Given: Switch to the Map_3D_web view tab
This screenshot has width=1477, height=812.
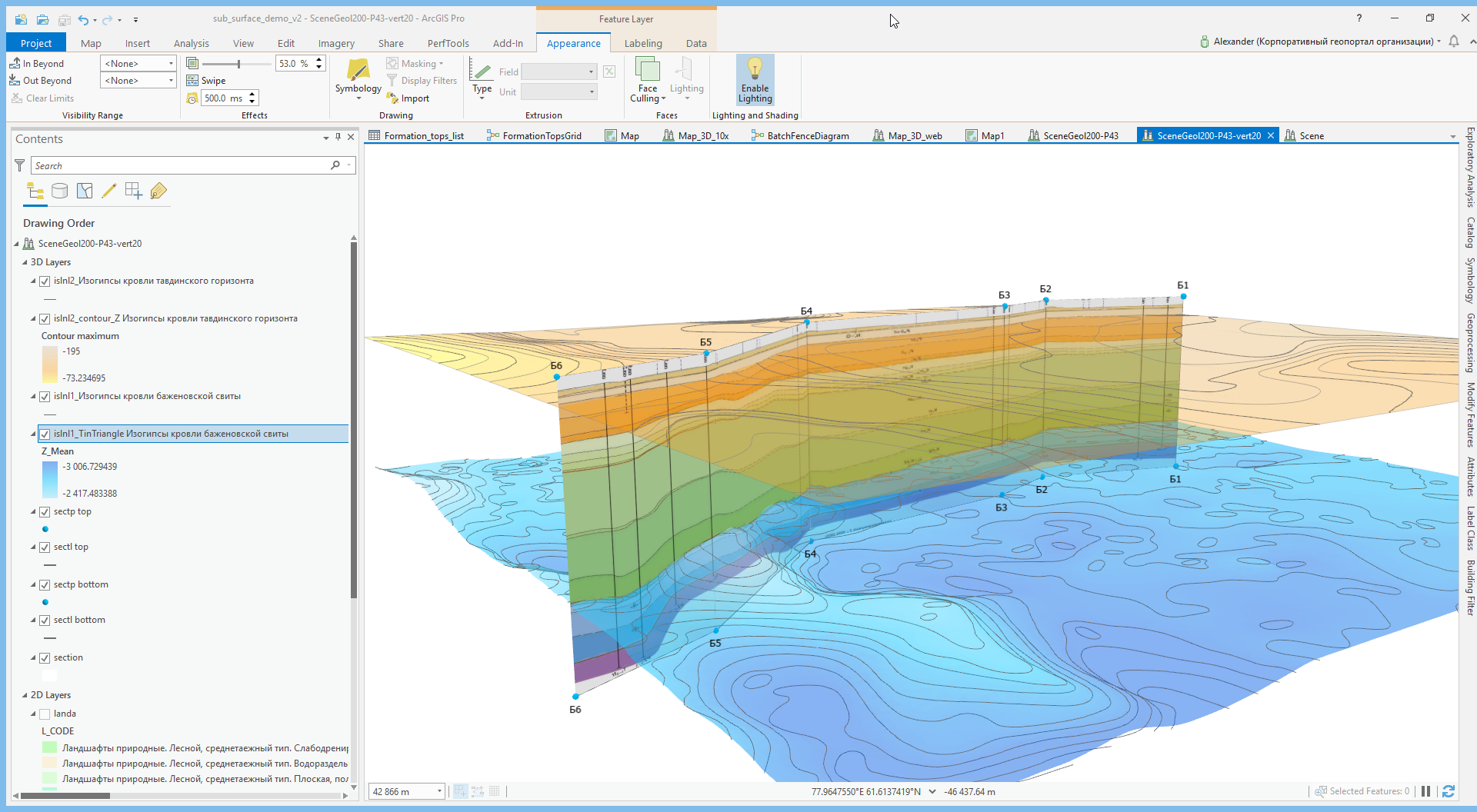Looking at the screenshot, I should [907, 135].
